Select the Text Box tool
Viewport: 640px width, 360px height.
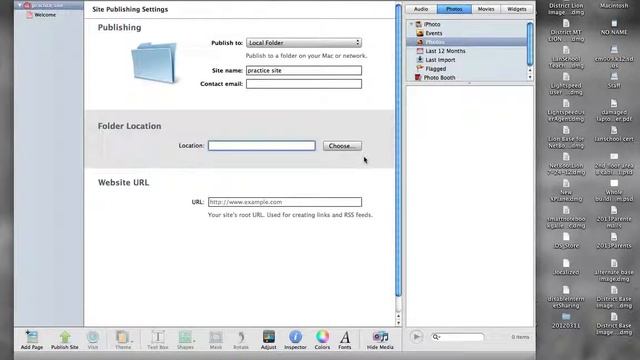(158, 340)
